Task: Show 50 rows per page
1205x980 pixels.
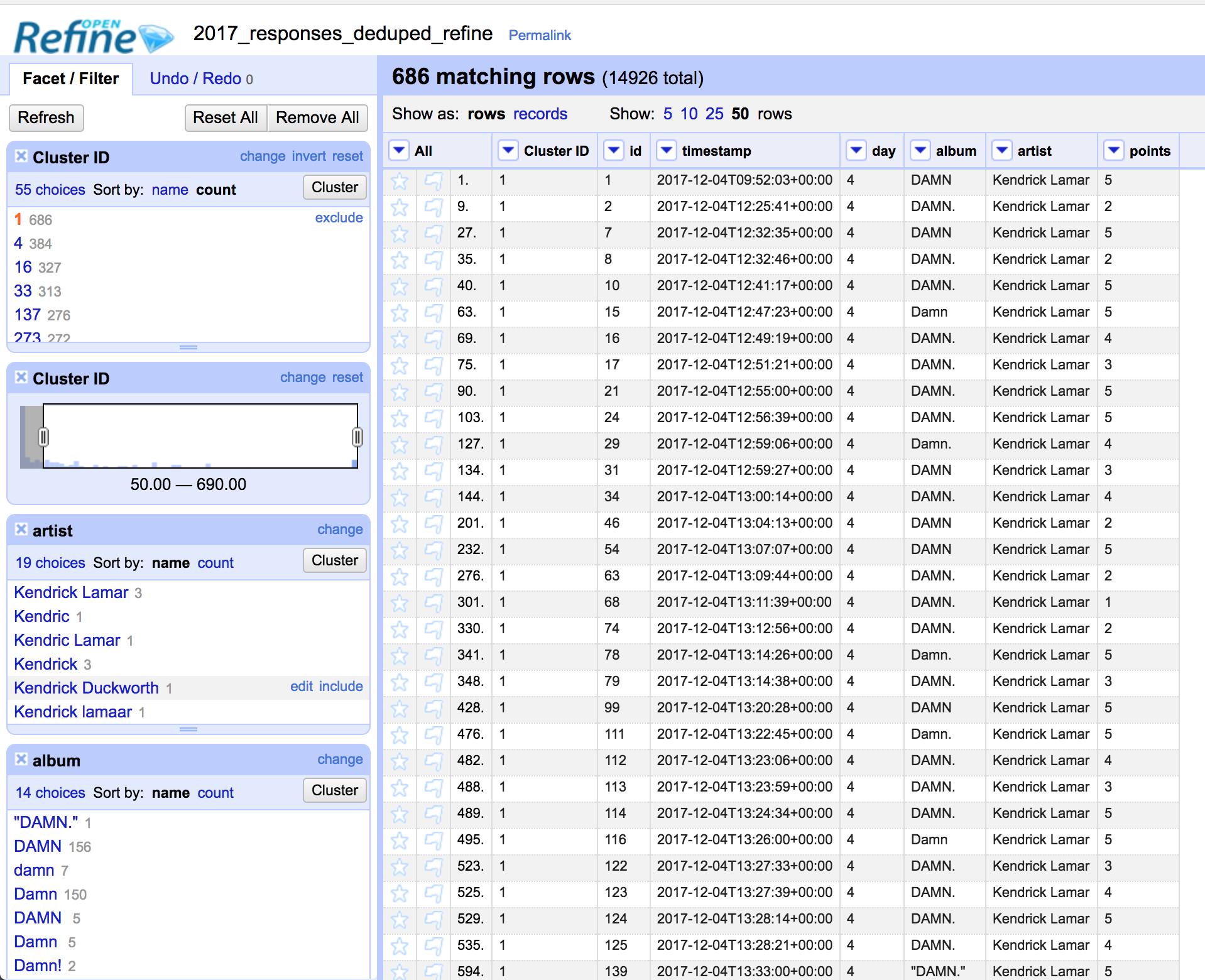Action: point(740,114)
